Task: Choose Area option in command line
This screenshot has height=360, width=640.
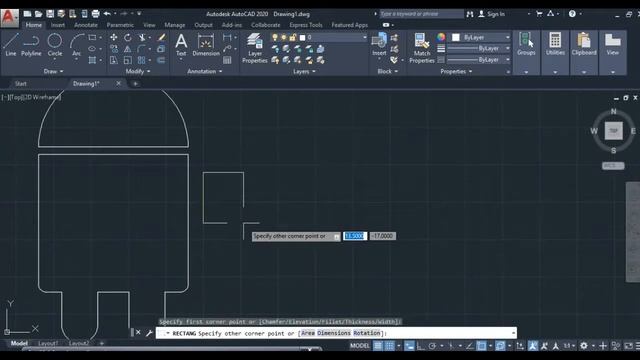Action: coord(308,333)
